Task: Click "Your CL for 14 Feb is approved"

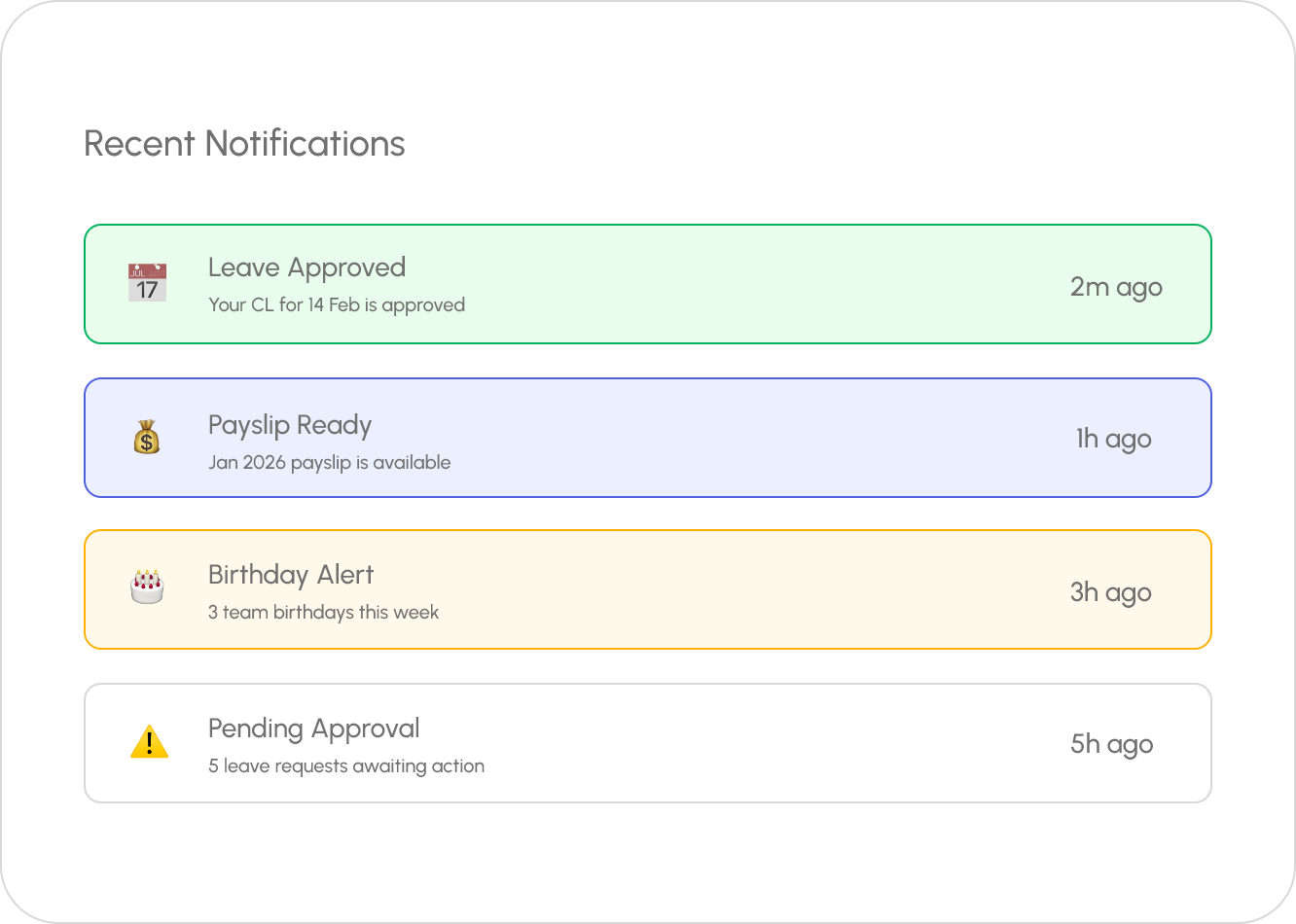Action: [x=337, y=305]
